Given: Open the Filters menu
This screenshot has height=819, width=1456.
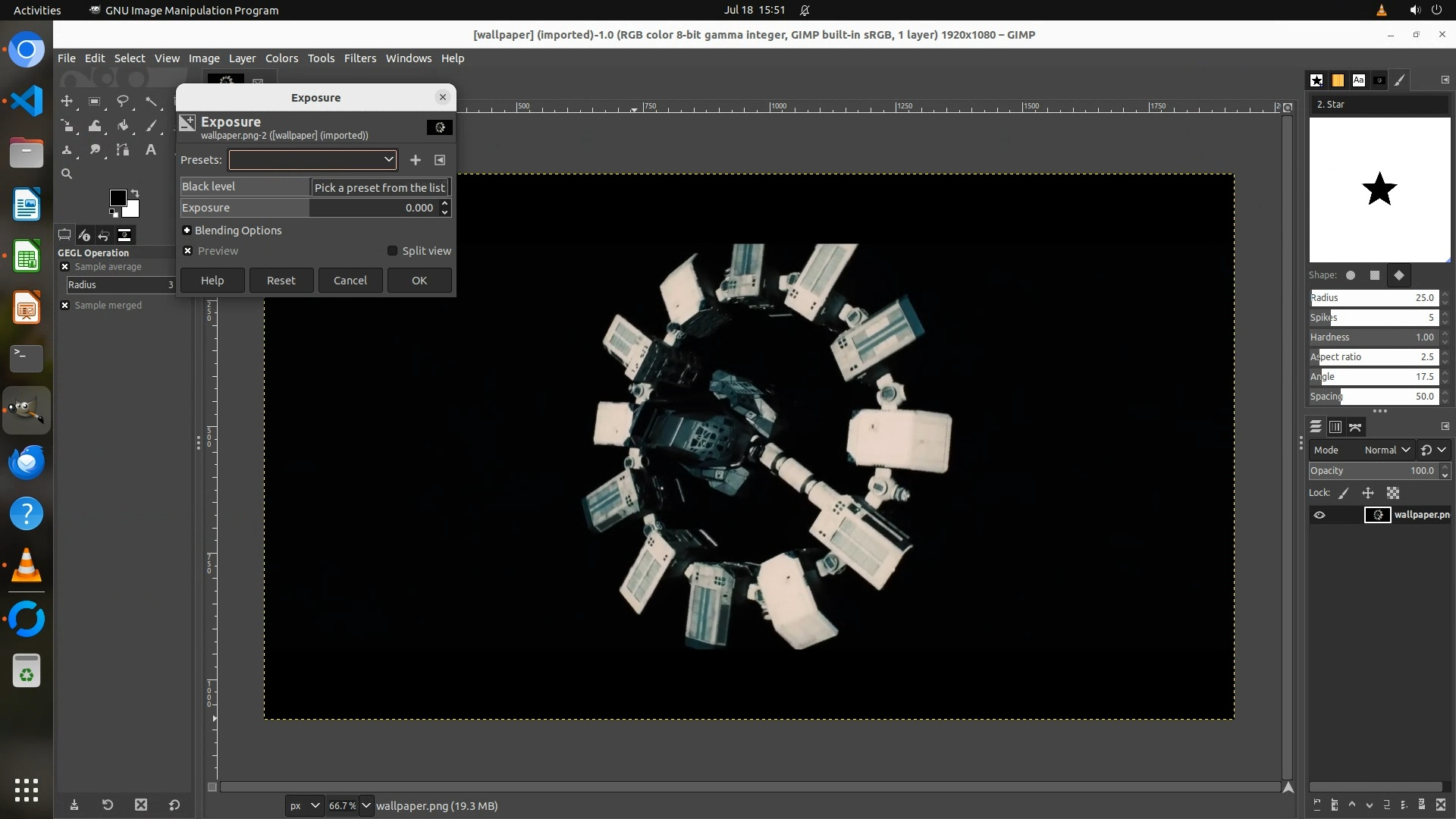Looking at the screenshot, I should tap(359, 58).
